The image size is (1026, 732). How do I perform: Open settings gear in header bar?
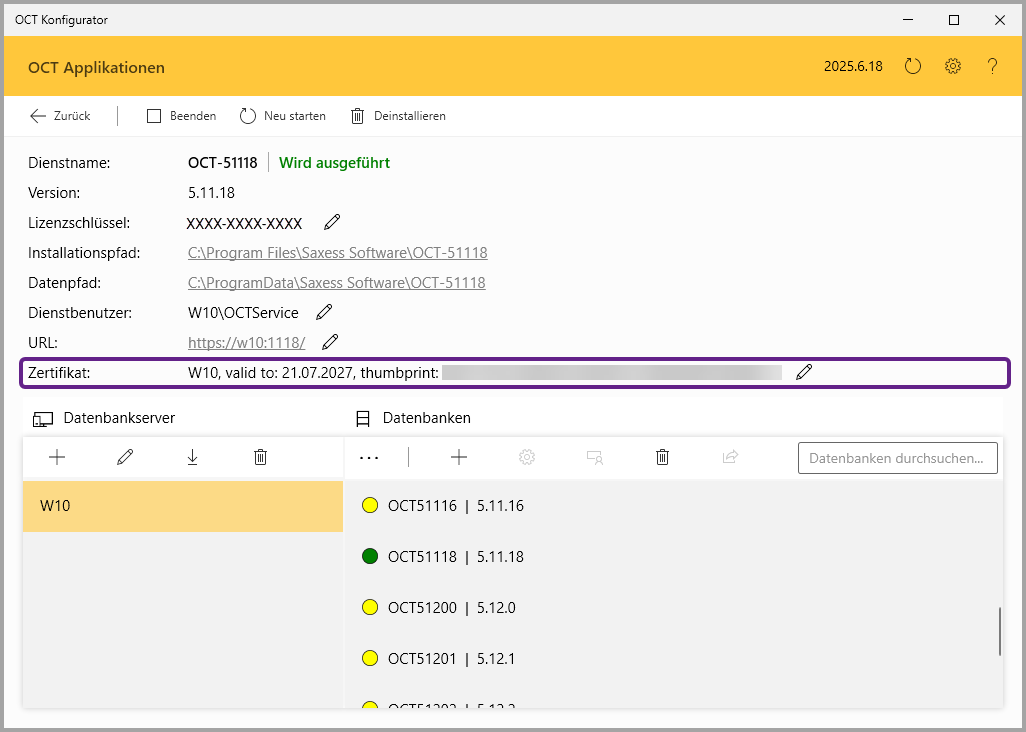click(953, 67)
